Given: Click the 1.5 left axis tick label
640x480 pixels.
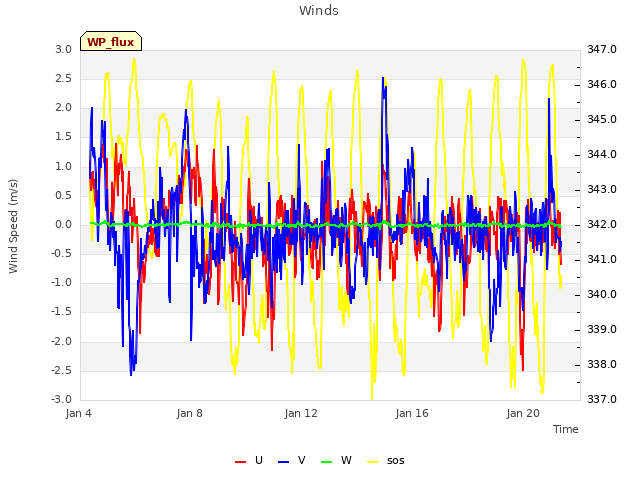Looking at the screenshot, I should click(64, 137).
